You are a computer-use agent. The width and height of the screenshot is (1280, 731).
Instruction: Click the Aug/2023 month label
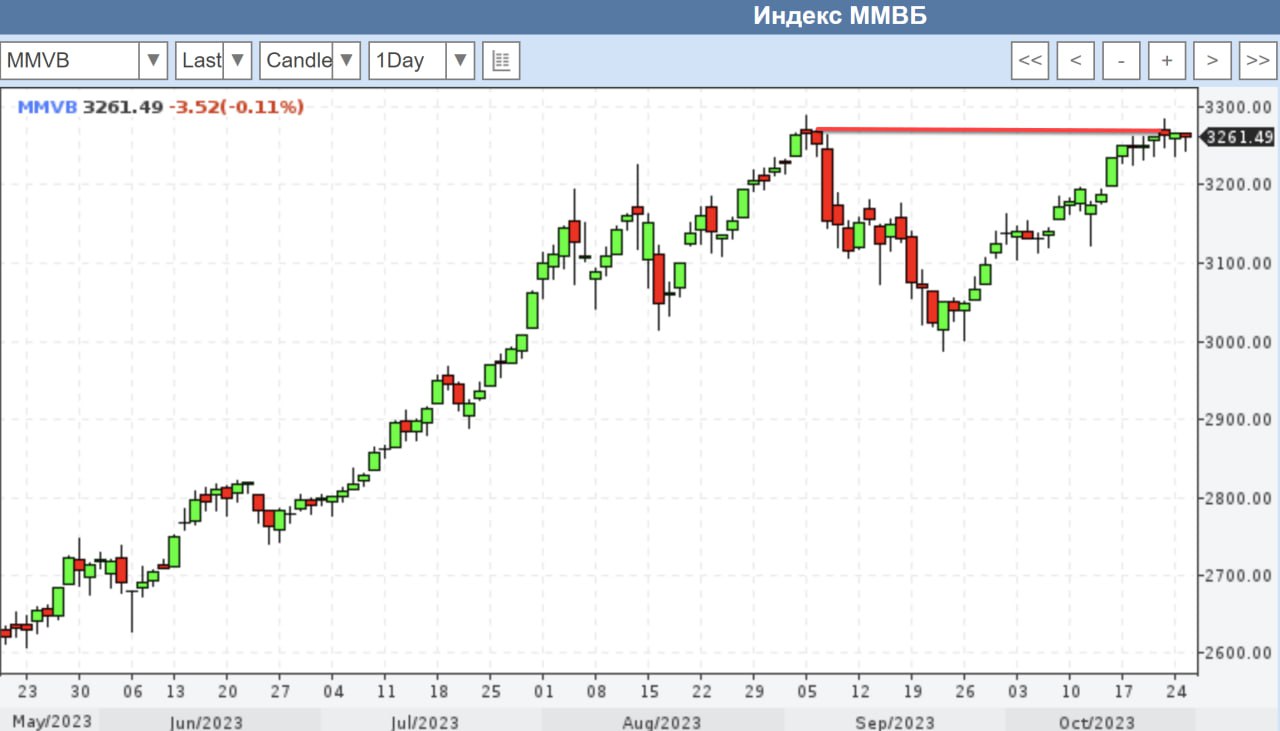pos(661,721)
